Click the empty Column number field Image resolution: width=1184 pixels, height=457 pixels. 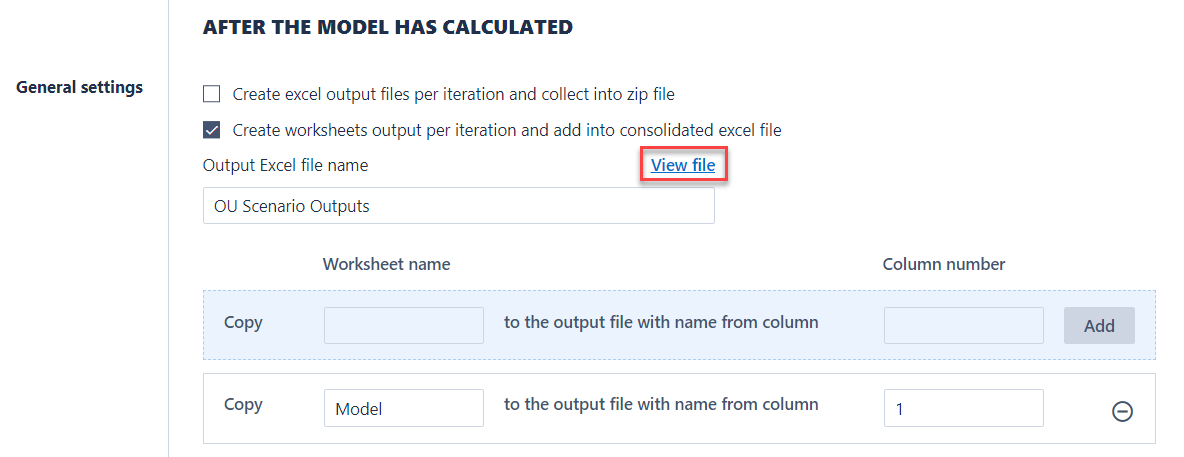point(963,325)
